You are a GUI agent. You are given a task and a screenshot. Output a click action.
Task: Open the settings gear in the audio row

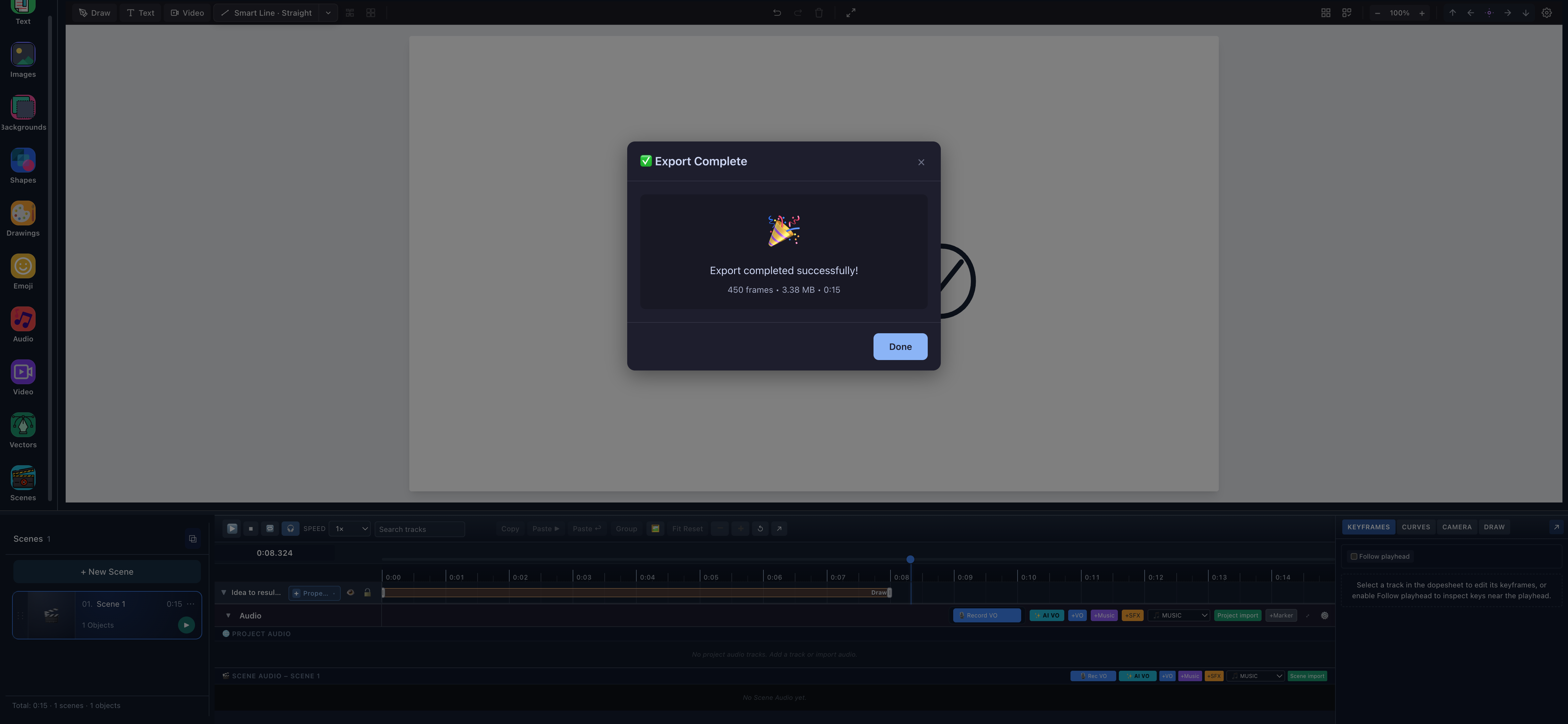pyautogui.click(x=1325, y=616)
